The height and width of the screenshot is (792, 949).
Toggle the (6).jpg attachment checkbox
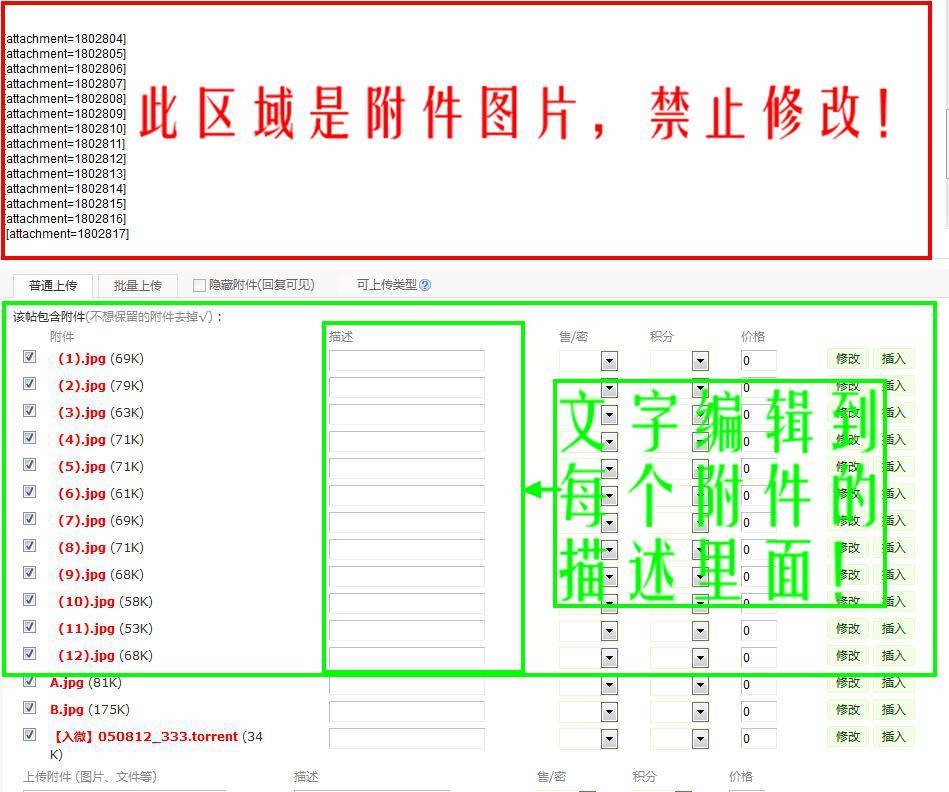30,491
